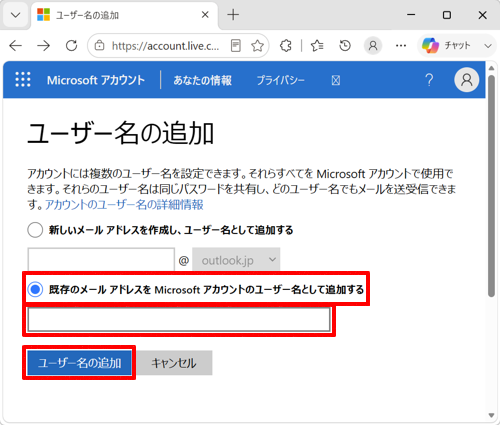Open the プライバシー tab
500x425 pixels.
coord(280,80)
